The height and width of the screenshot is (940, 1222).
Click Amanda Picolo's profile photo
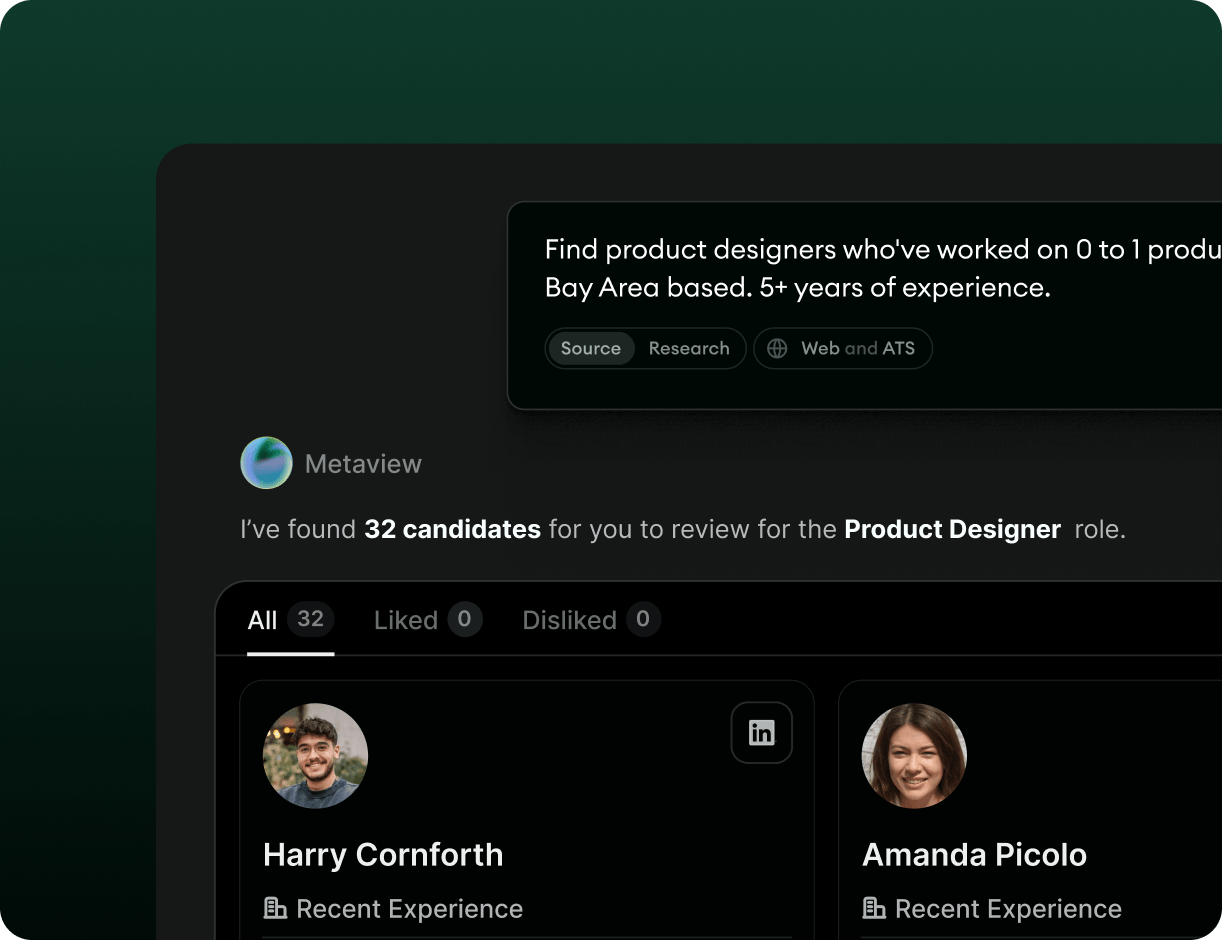[914, 756]
